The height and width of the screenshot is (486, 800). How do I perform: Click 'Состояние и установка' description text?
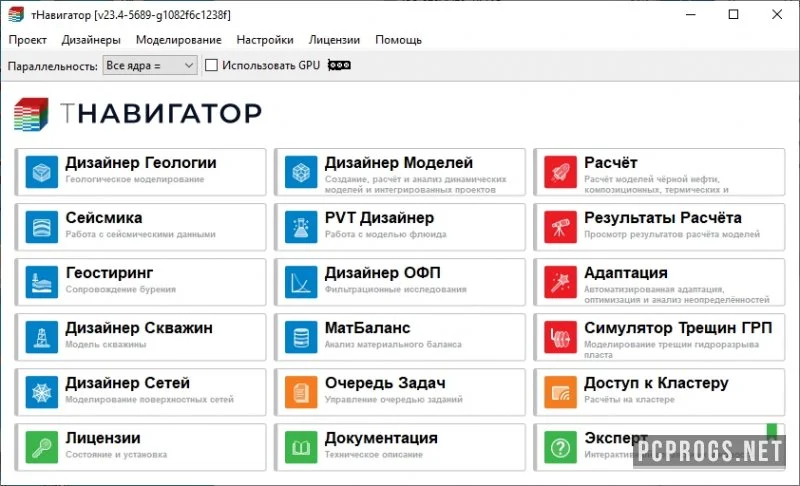[x=116, y=455]
